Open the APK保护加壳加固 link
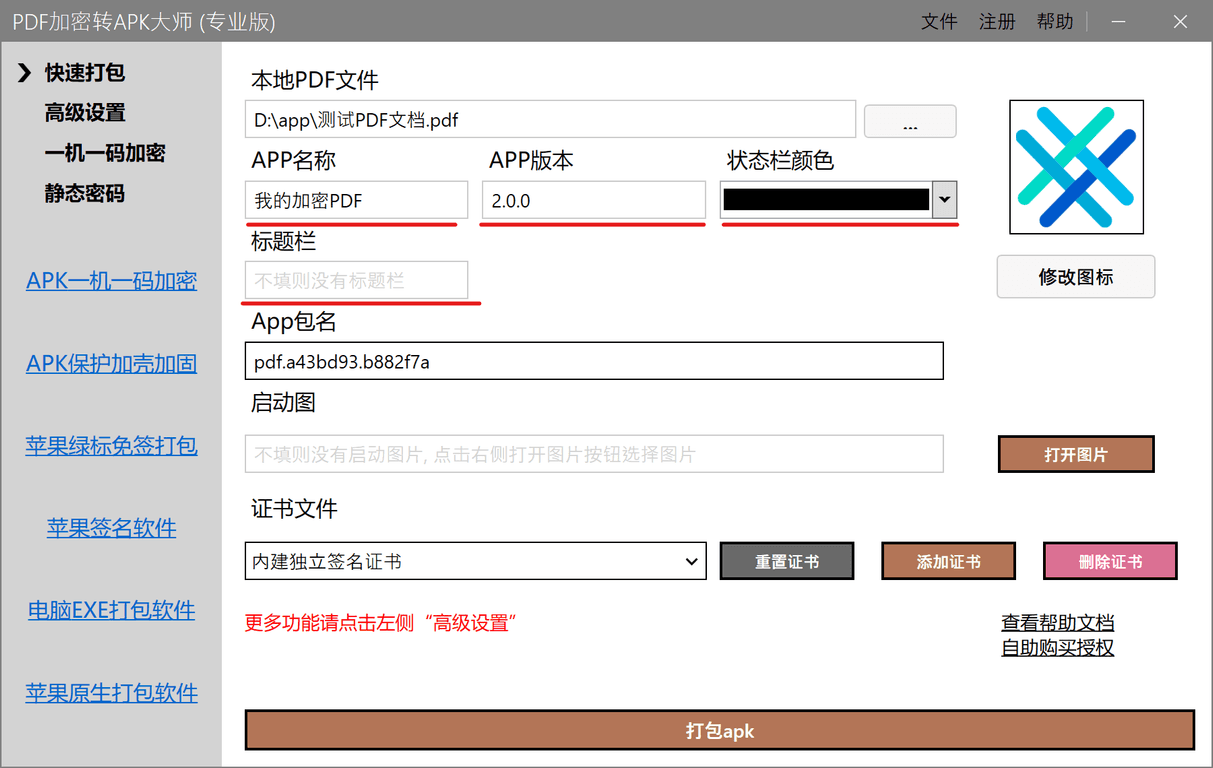This screenshot has height=768, width=1213. pos(111,363)
